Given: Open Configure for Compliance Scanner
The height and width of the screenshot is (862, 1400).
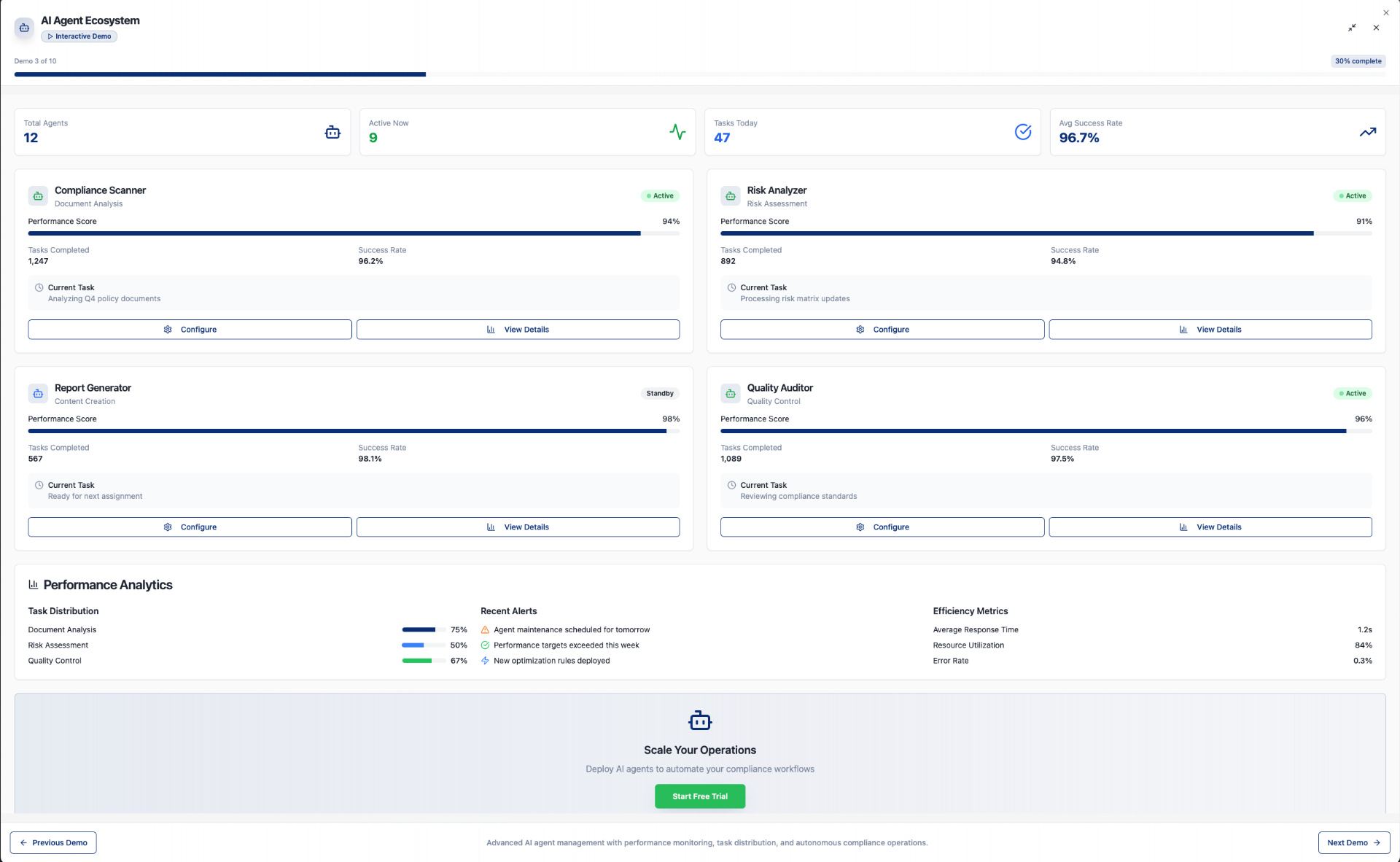Looking at the screenshot, I should pyautogui.click(x=190, y=330).
